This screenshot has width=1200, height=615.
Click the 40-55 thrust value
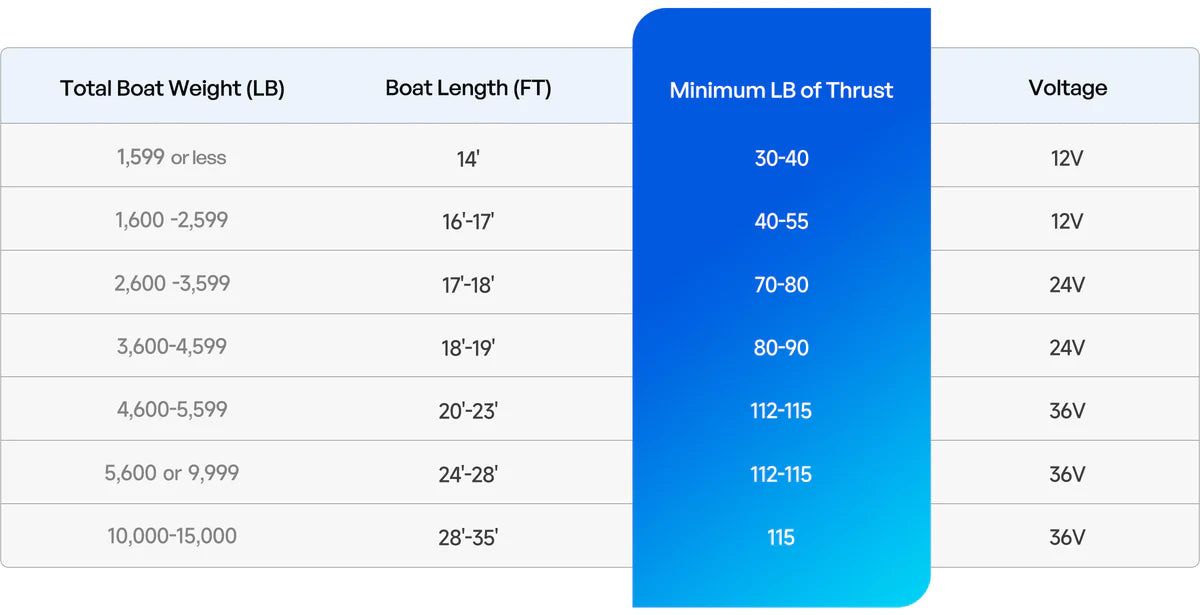coord(781,221)
